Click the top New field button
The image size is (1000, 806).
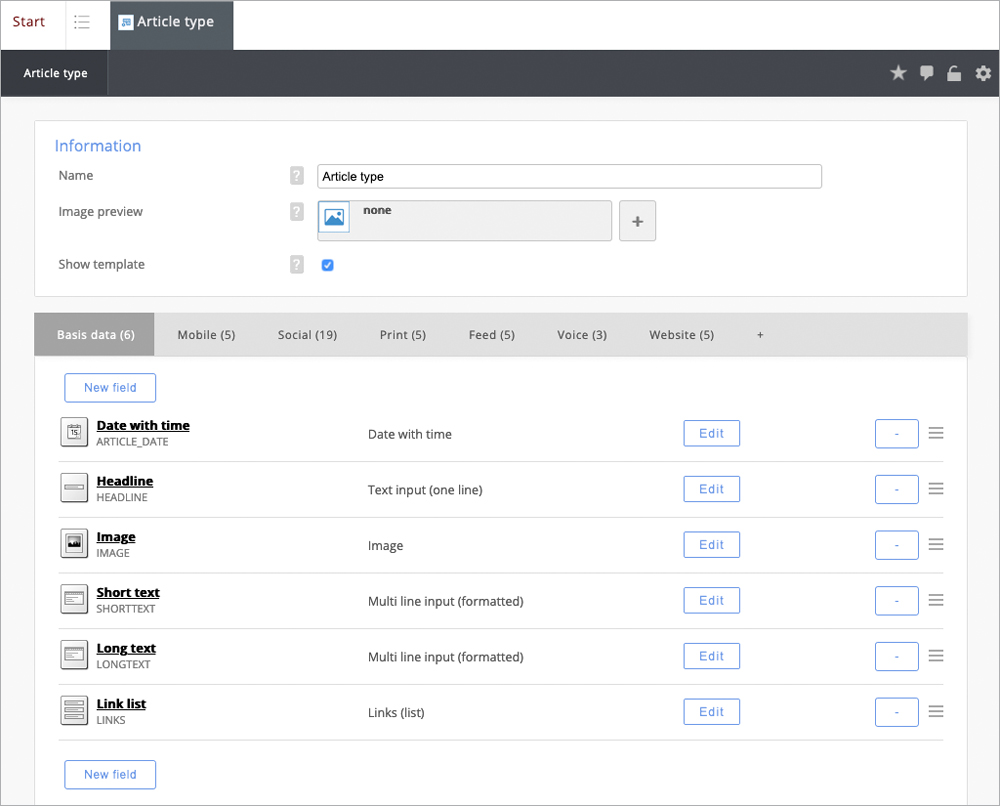click(x=110, y=388)
